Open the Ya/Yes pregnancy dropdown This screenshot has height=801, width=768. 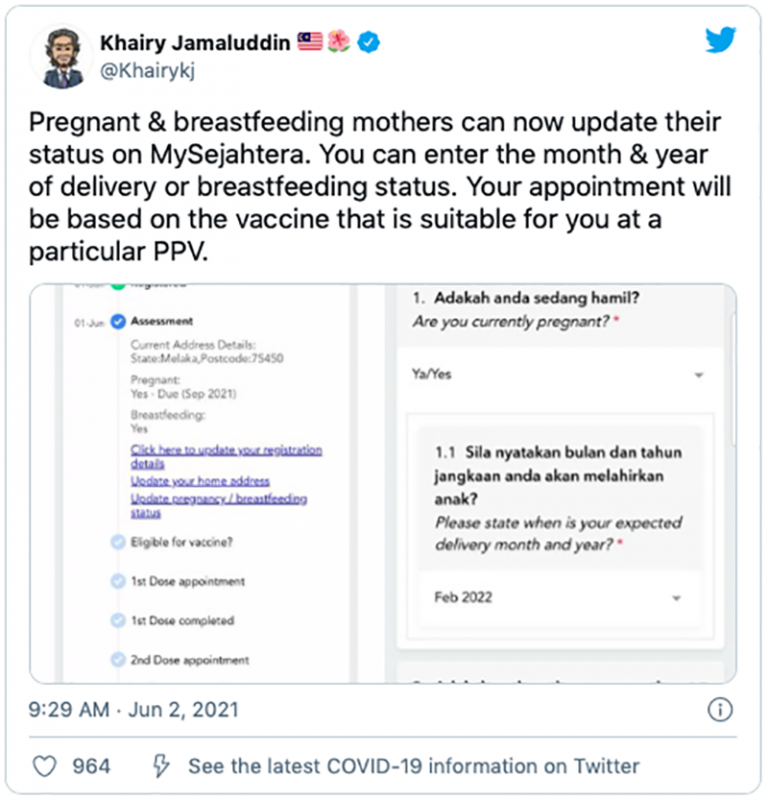(x=558, y=375)
